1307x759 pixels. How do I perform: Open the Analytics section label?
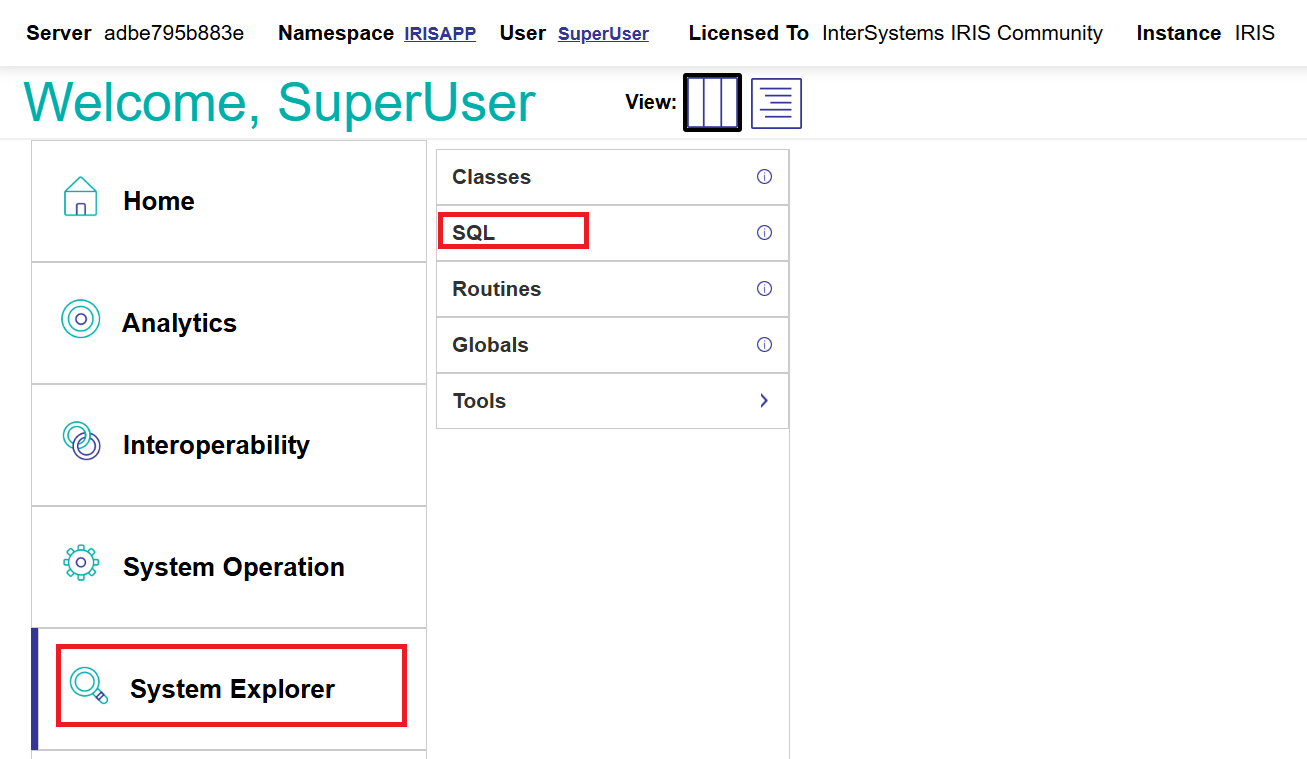pyautogui.click(x=180, y=323)
